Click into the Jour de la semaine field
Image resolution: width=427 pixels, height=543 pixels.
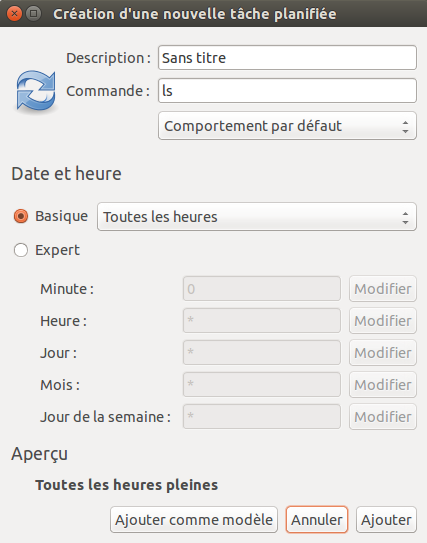262,416
